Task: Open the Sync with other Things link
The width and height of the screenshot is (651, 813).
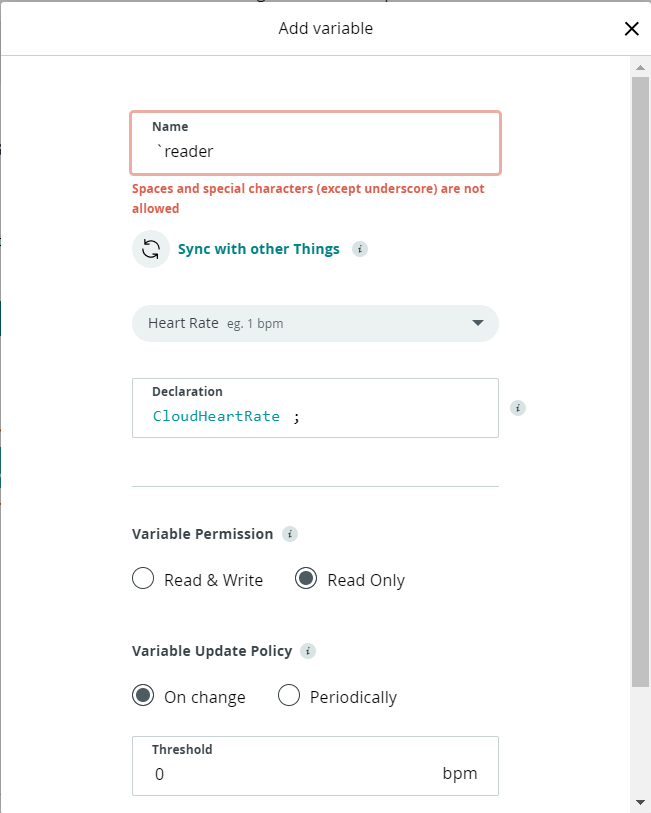Action: click(258, 249)
